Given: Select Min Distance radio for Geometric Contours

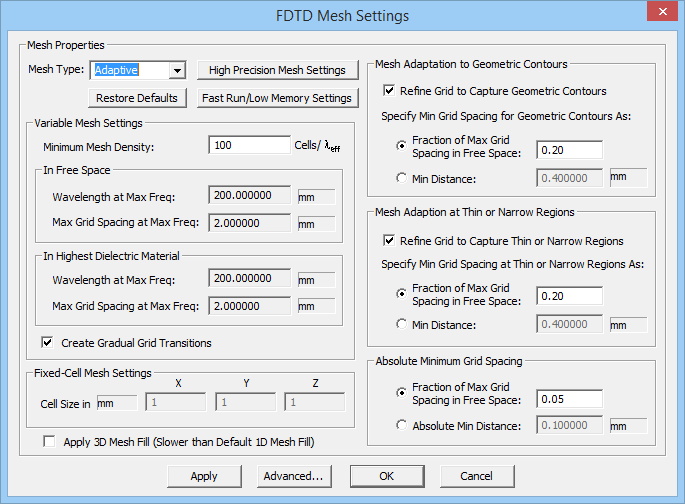Looking at the screenshot, I should pyautogui.click(x=402, y=179).
